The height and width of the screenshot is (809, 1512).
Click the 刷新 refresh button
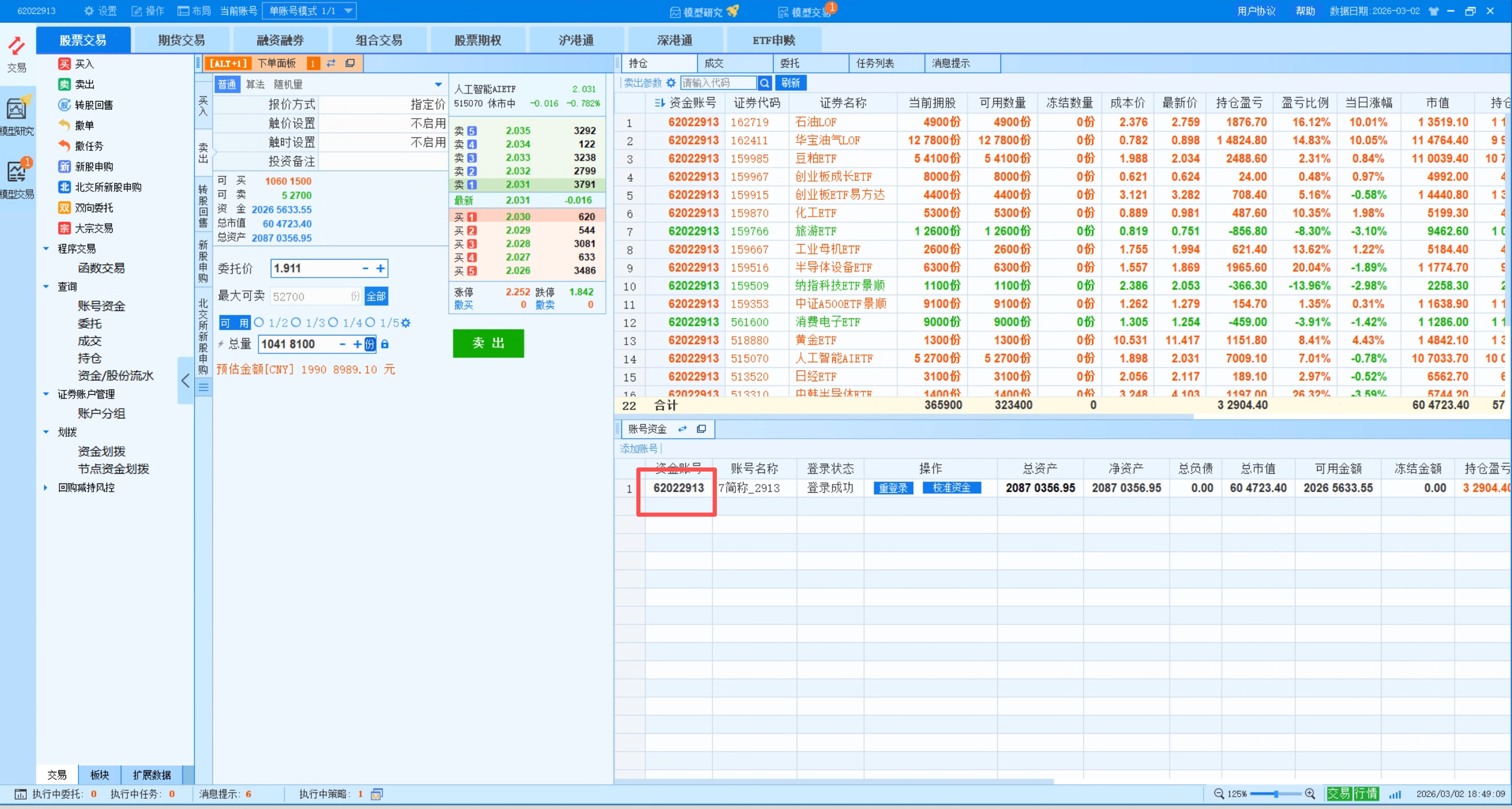(x=790, y=83)
